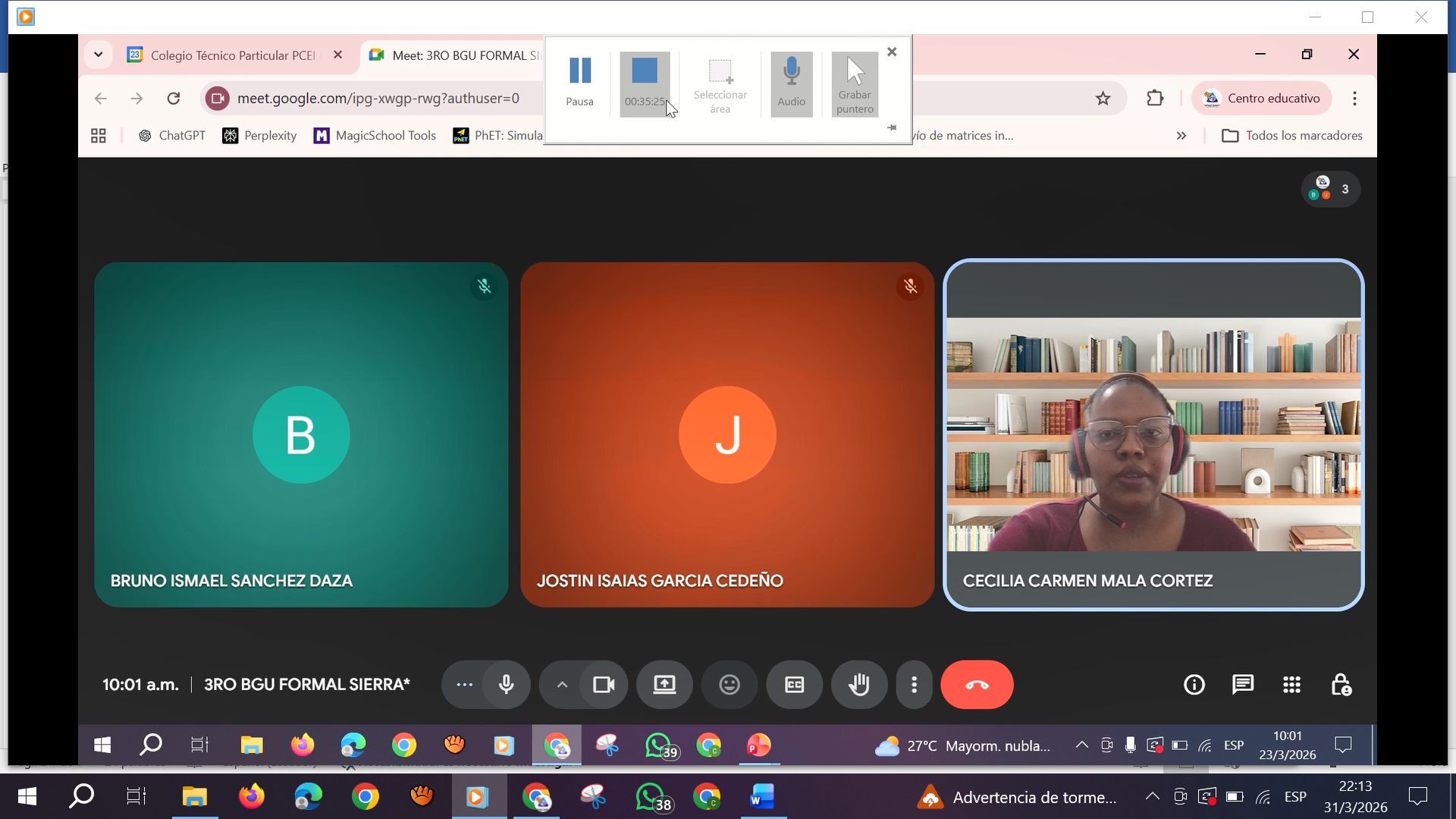Open the meeting details info icon
Image resolution: width=1456 pixels, height=819 pixels.
tap(1194, 685)
